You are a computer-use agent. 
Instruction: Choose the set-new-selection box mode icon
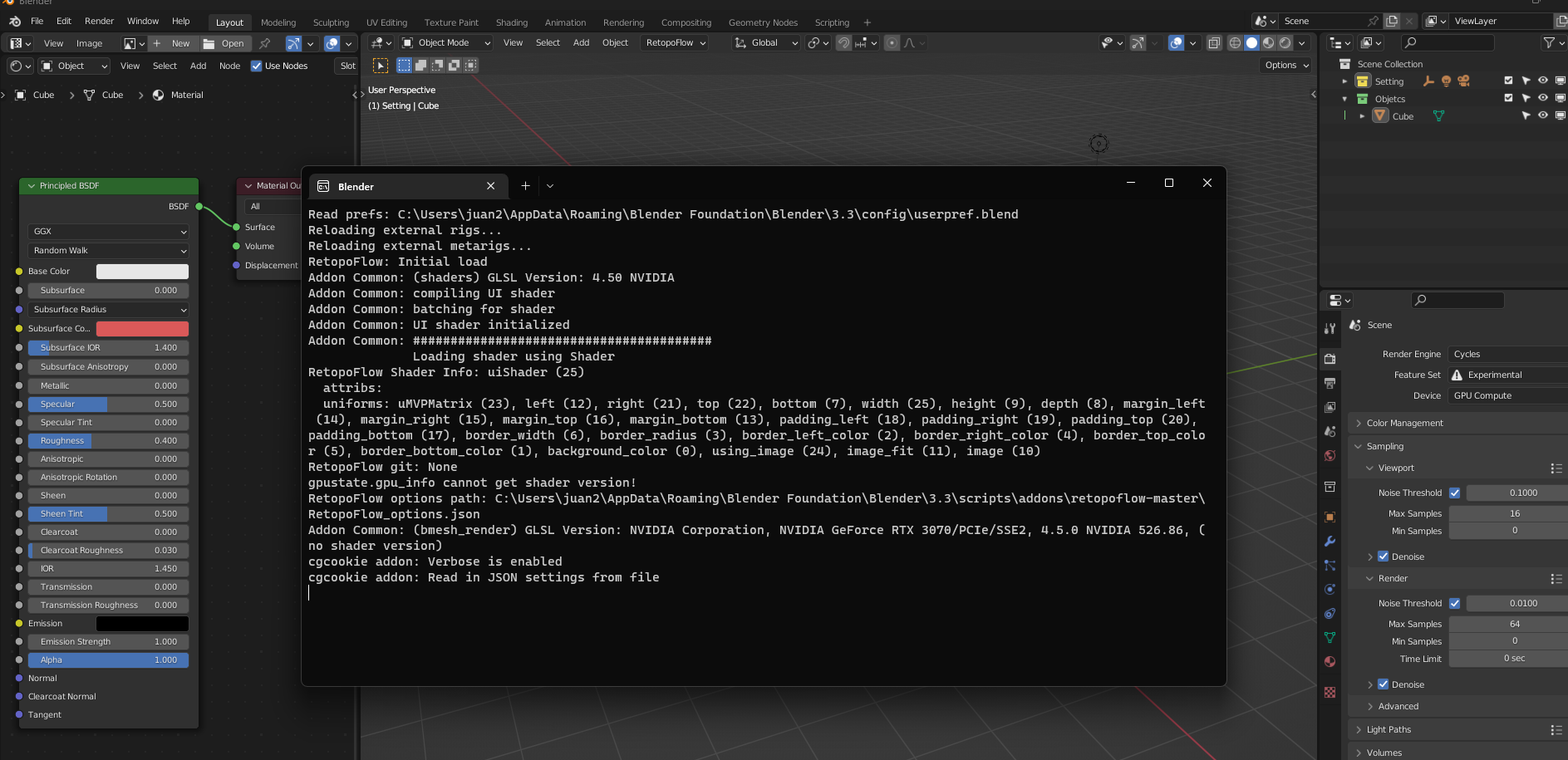click(x=404, y=65)
